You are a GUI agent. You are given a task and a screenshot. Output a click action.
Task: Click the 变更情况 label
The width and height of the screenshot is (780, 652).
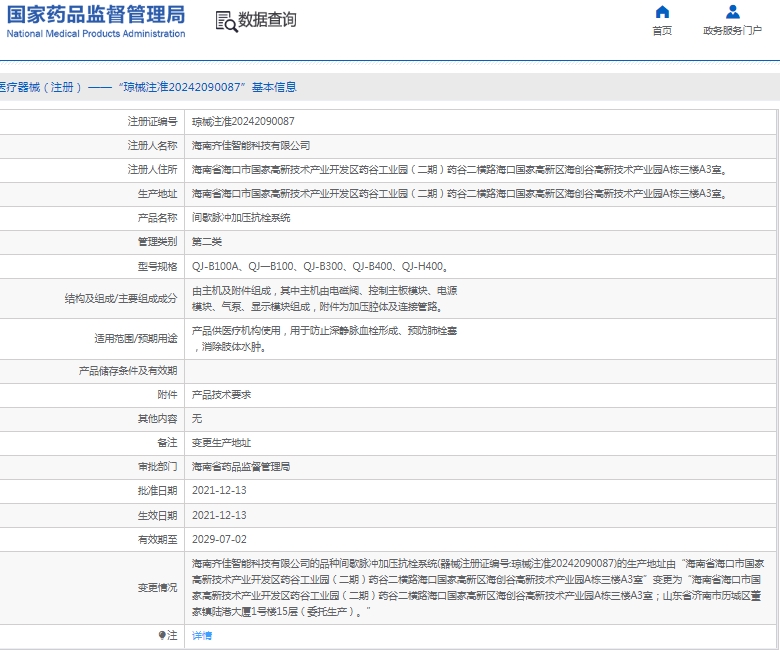[157, 588]
